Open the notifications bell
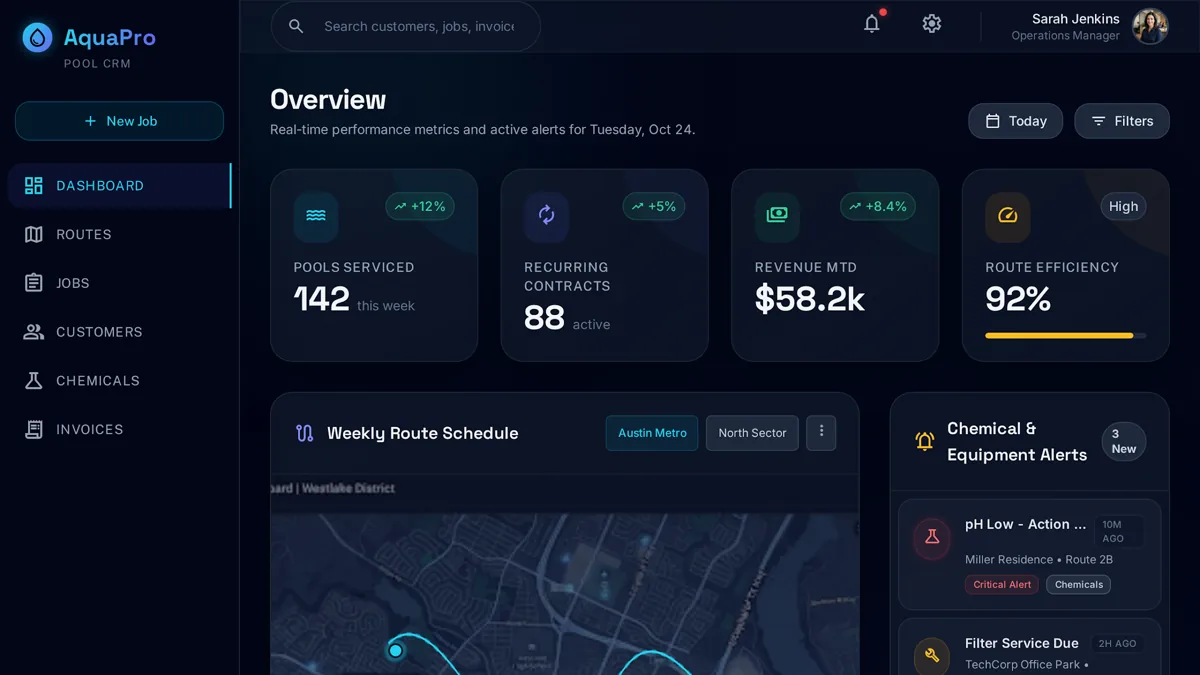This screenshot has height=675, width=1200. 872,24
